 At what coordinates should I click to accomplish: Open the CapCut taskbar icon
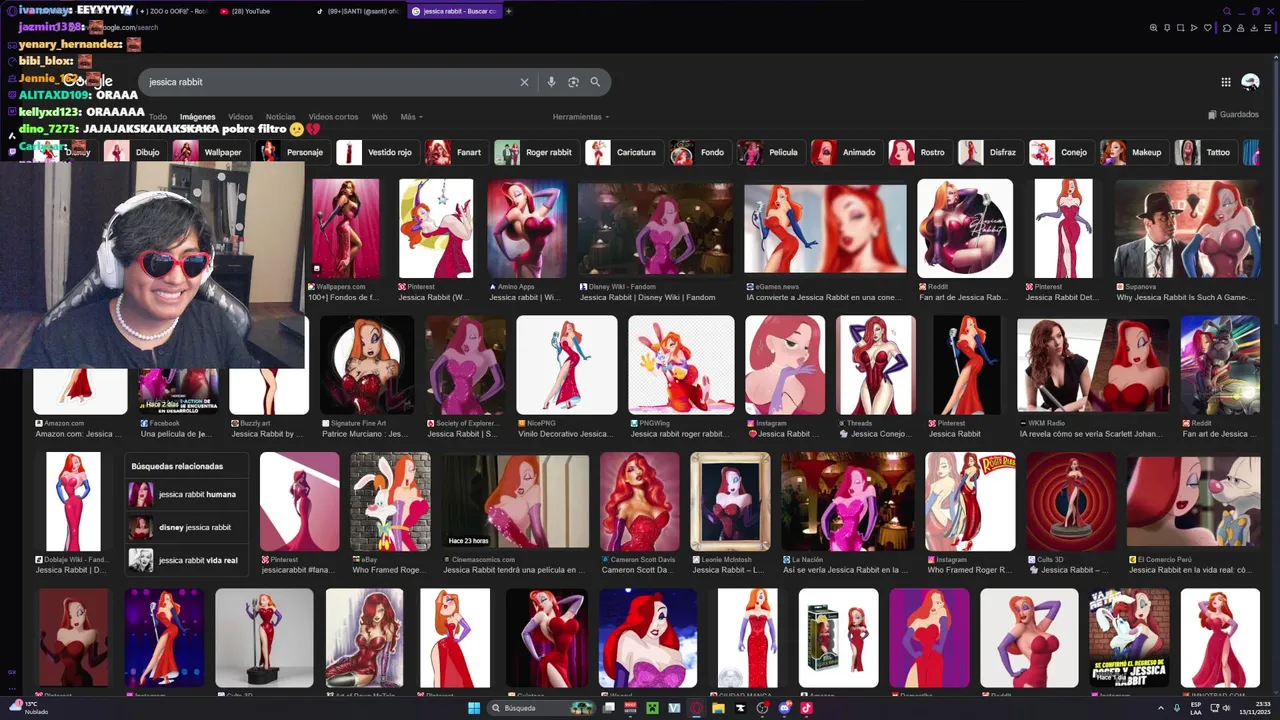pos(740,708)
